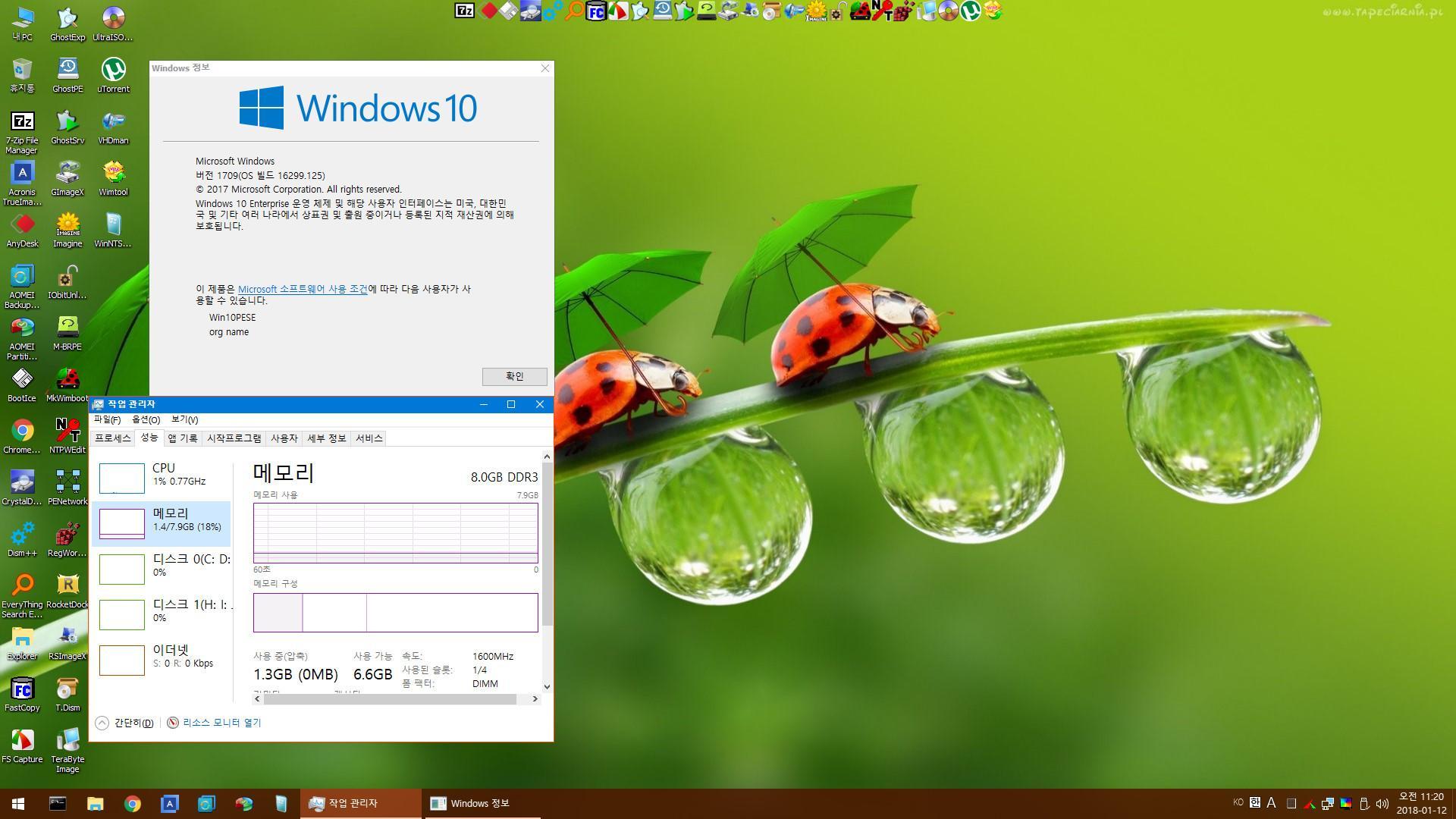Collapse Task Manager with 간단히 button
The image size is (1456, 819).
click(x=125, y=723)
